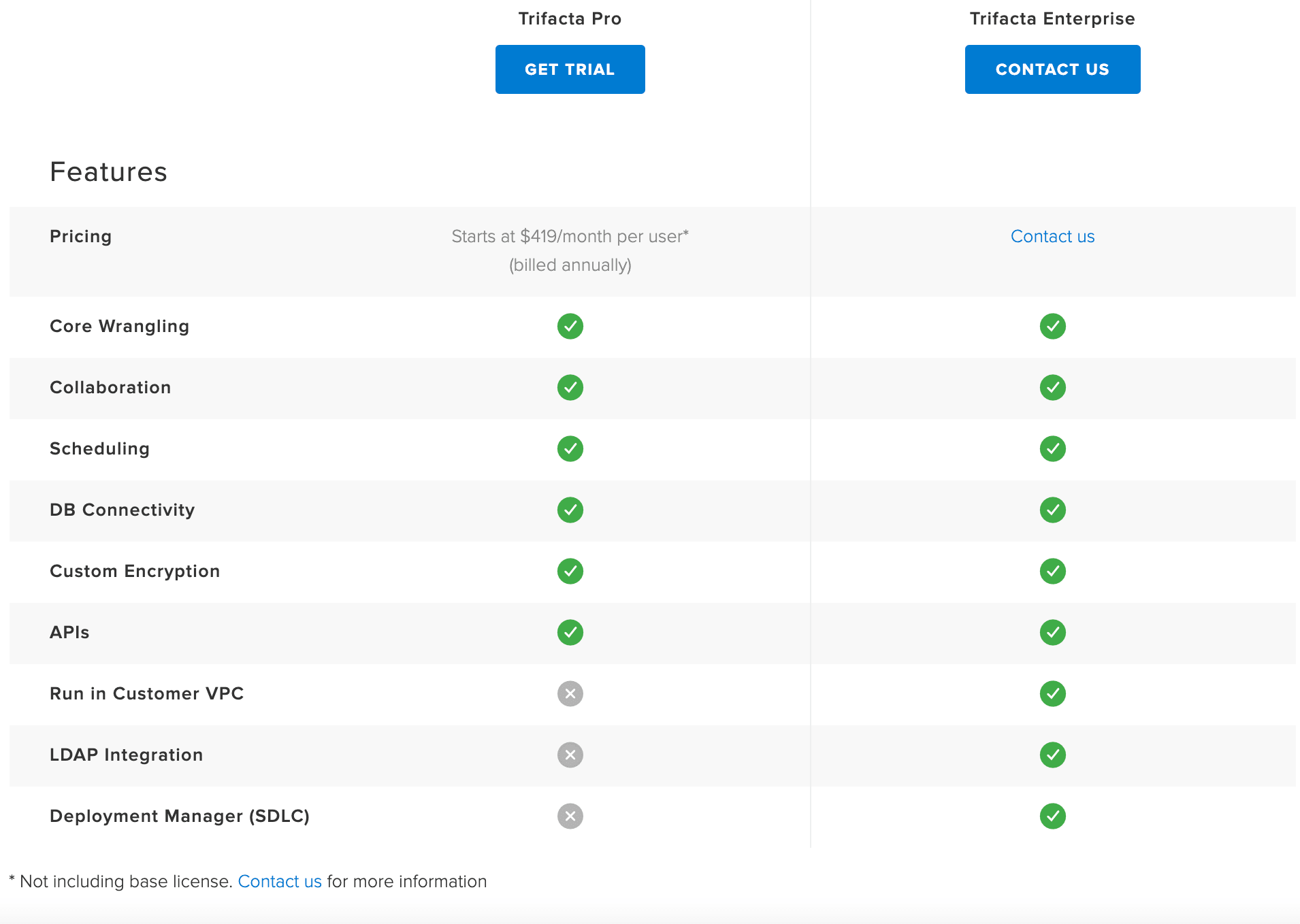1300x924 pixels.
Task: Click the 'Starts at $419/month per user*' text
Action: 570,236
